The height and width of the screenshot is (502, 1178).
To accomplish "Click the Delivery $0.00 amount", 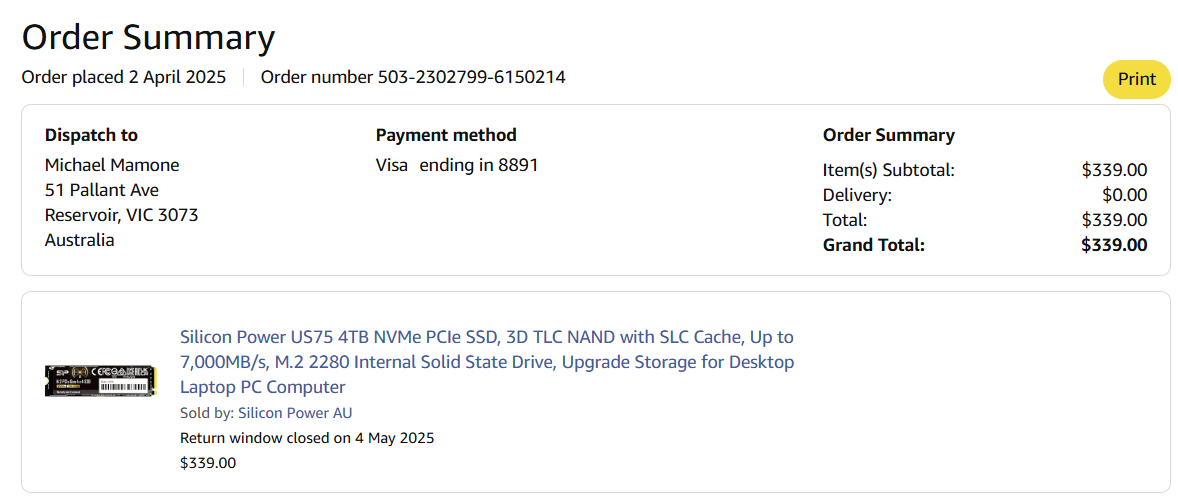I will [1124, 195].
